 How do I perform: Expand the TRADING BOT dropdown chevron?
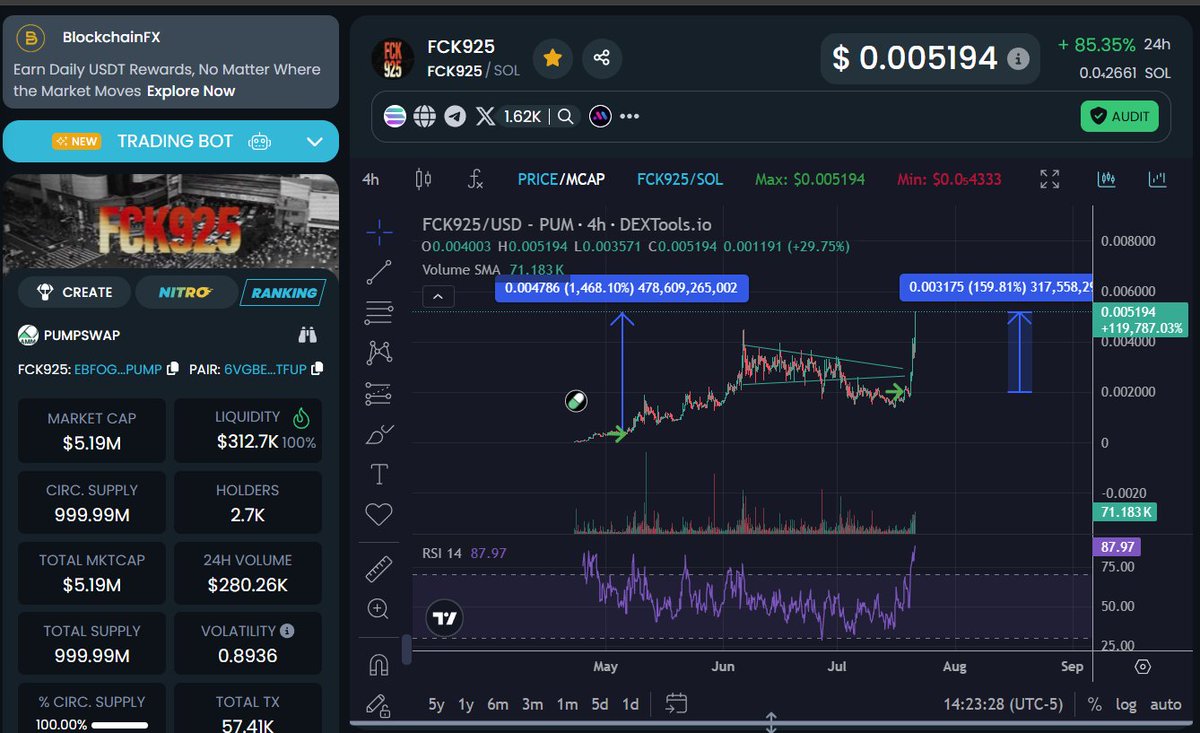[315, 142]
